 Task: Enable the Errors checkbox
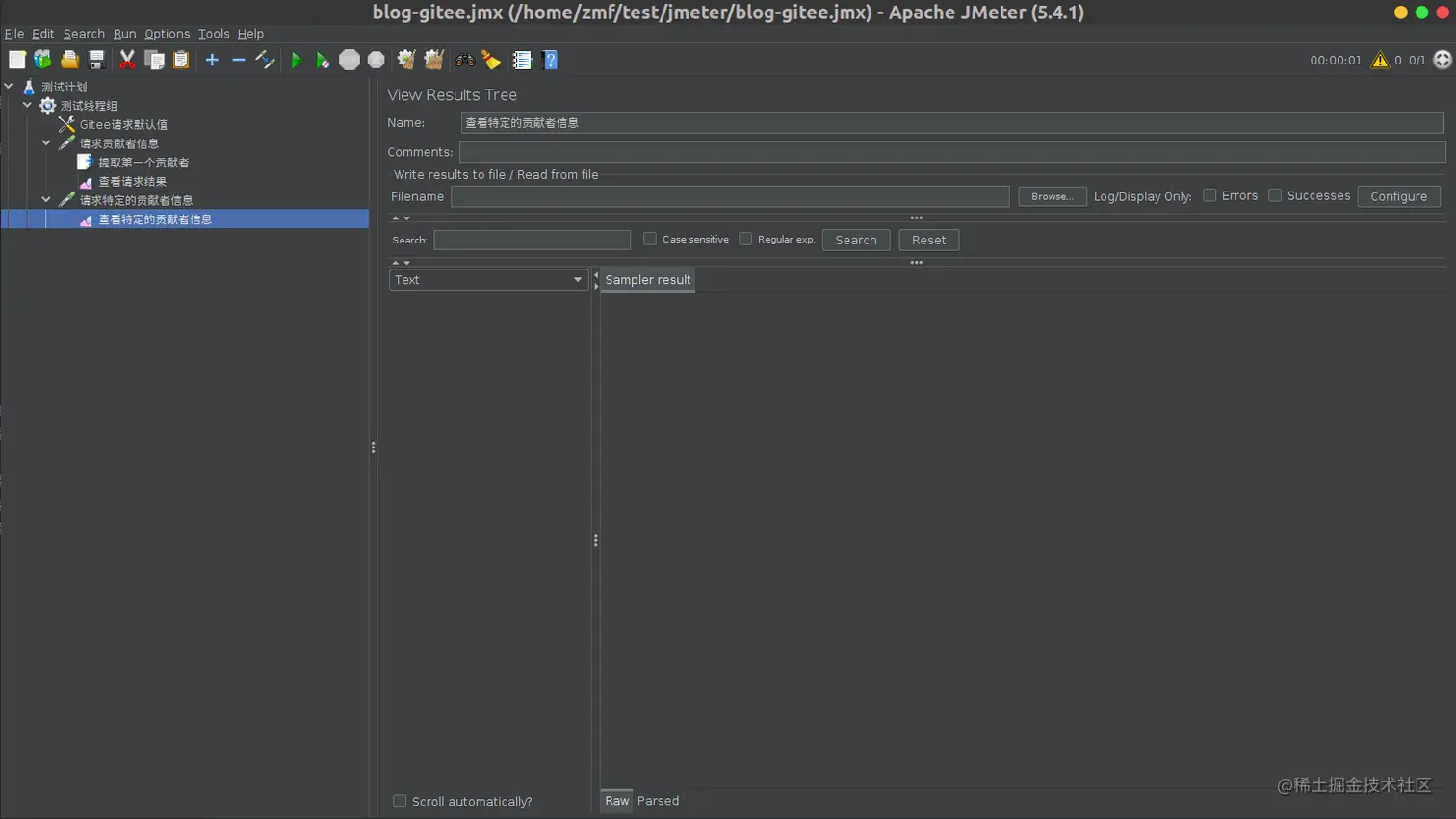1209,195
